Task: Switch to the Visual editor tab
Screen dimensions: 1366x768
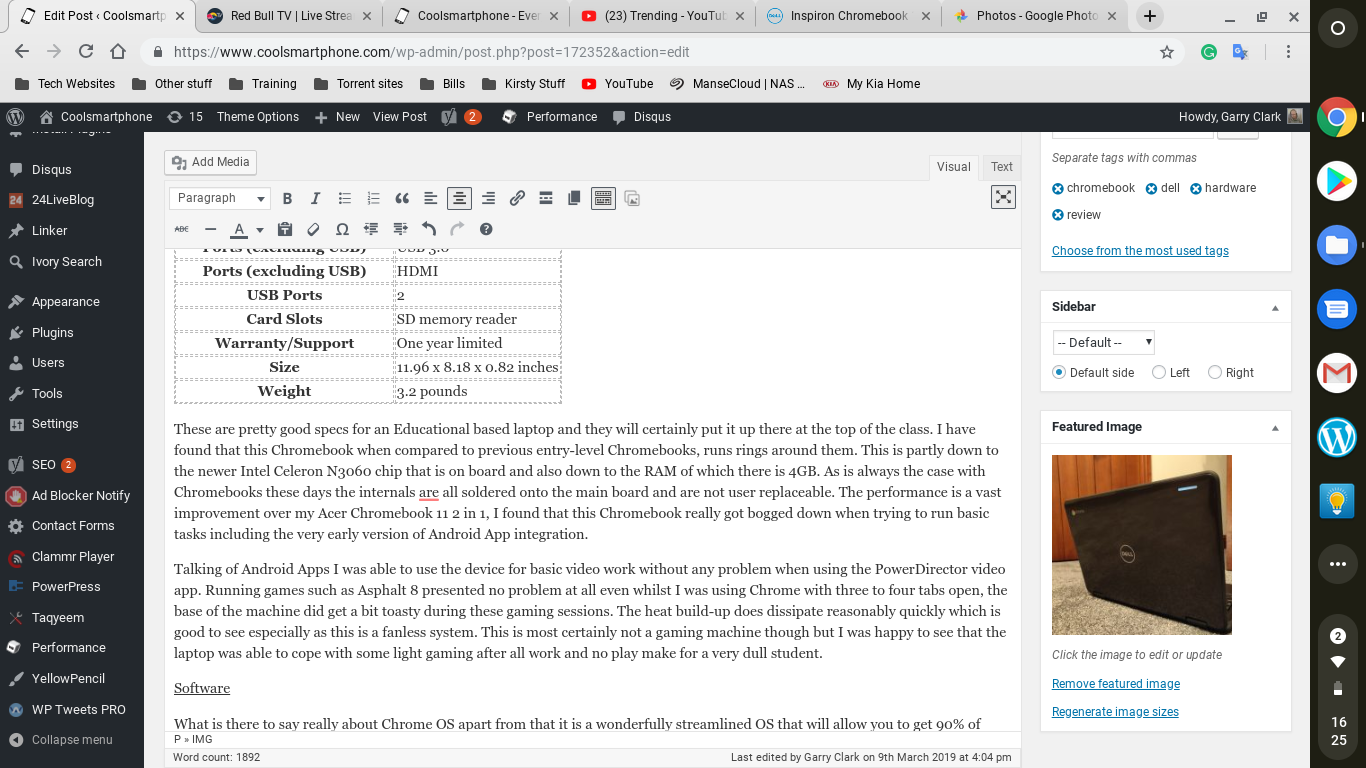Action: 953,167
